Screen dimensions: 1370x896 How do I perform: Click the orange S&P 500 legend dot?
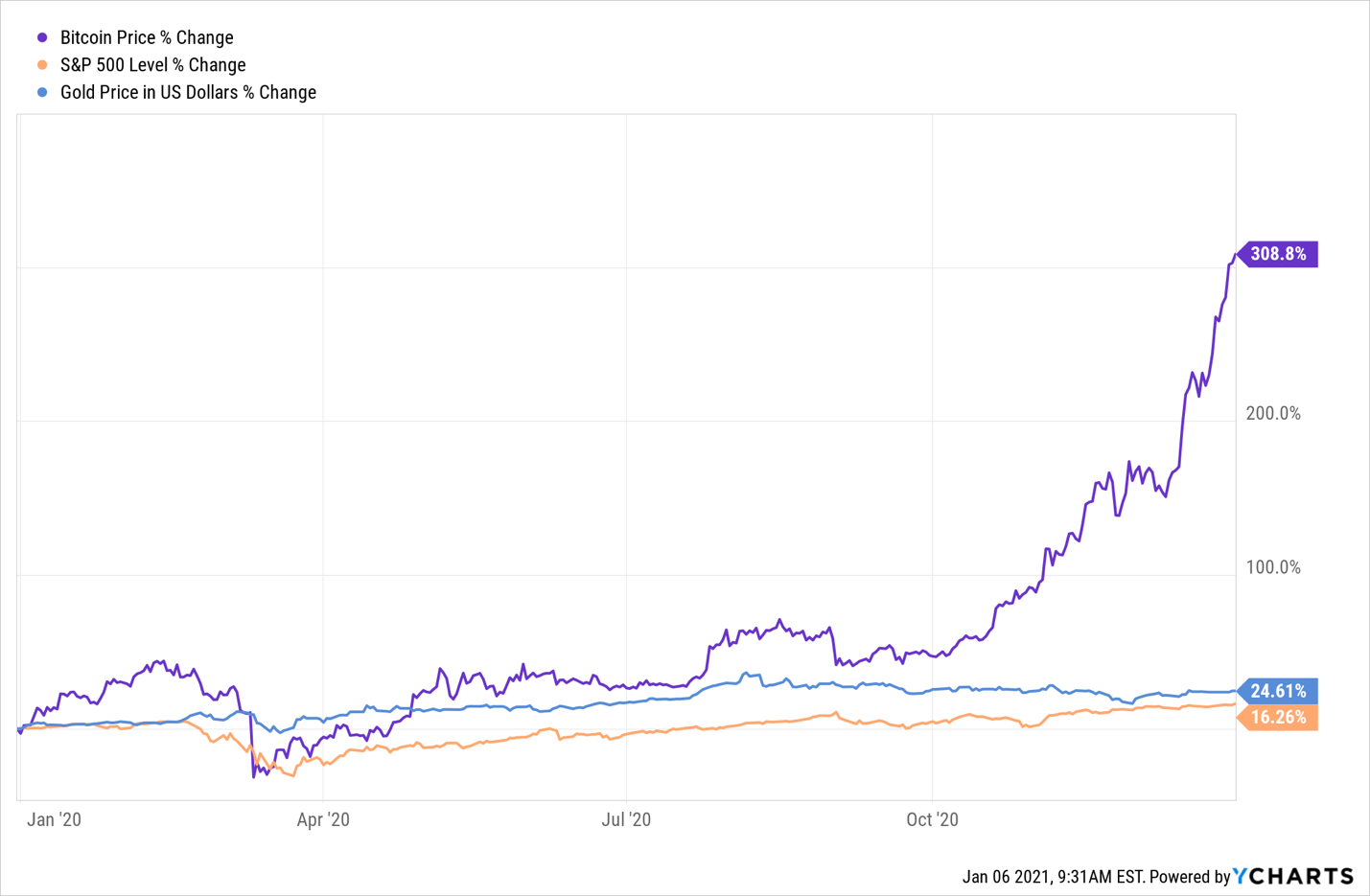[x=42, y=65]
